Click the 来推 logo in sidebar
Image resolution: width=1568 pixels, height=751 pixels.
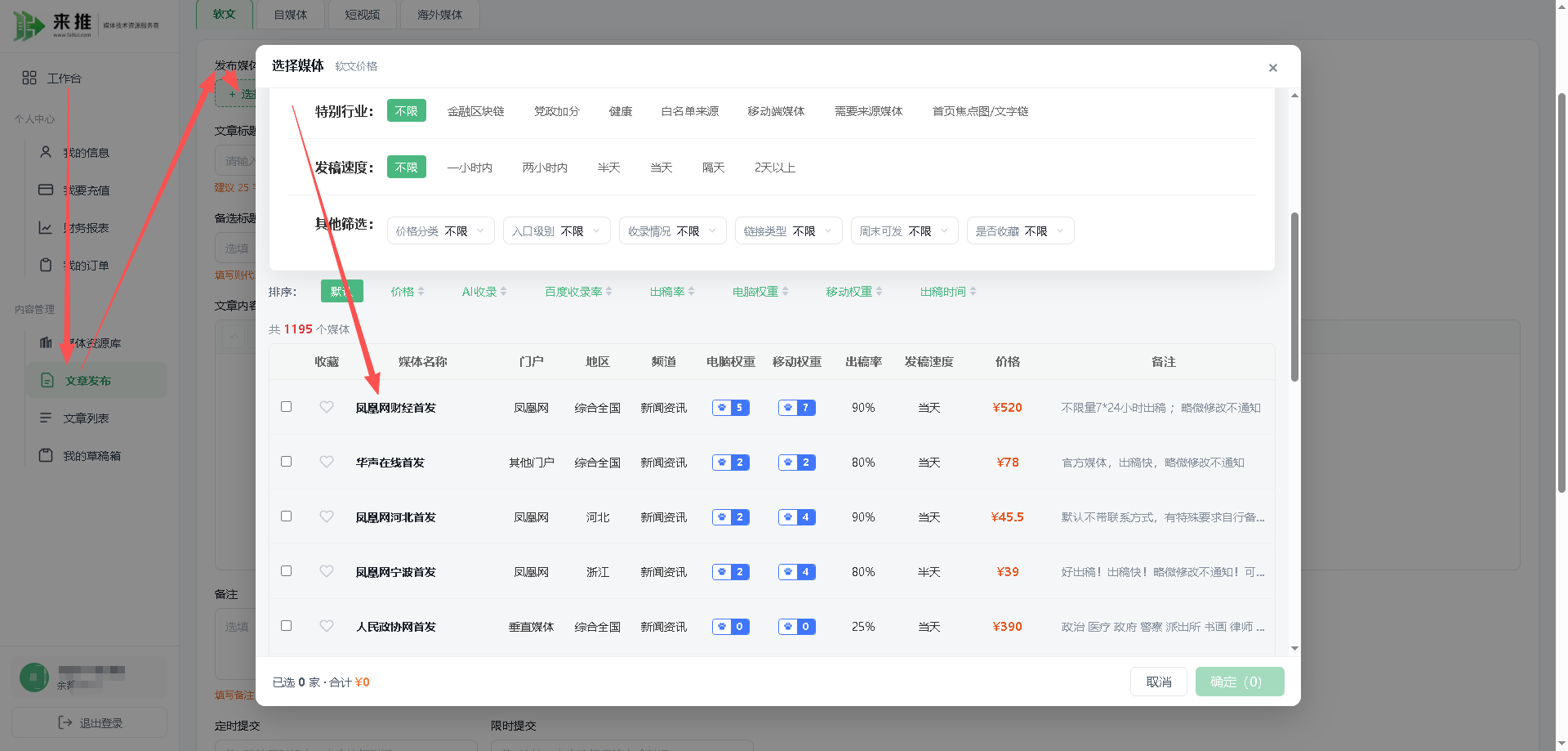86,25
